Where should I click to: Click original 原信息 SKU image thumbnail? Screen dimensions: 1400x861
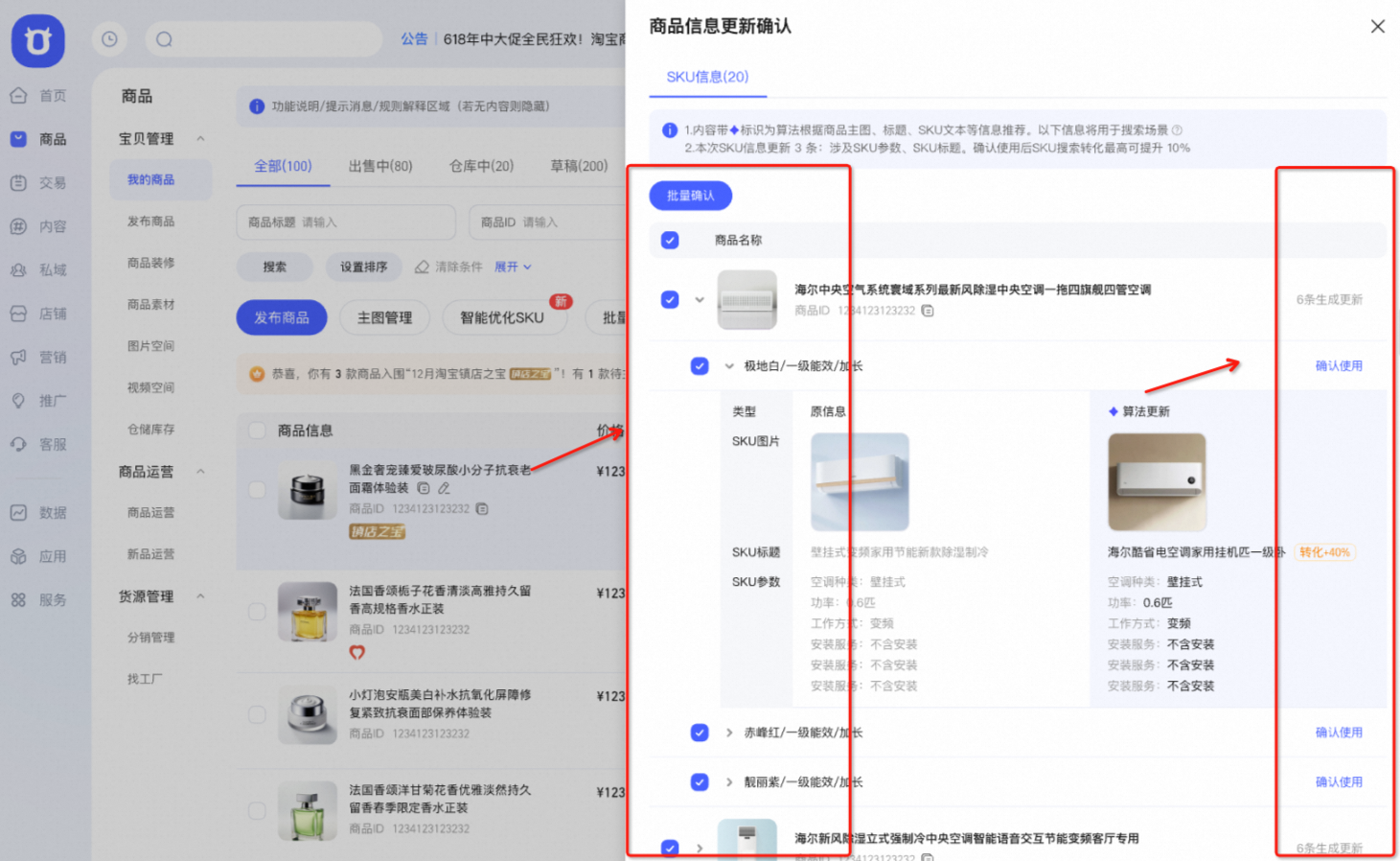(x=860, y=481)
